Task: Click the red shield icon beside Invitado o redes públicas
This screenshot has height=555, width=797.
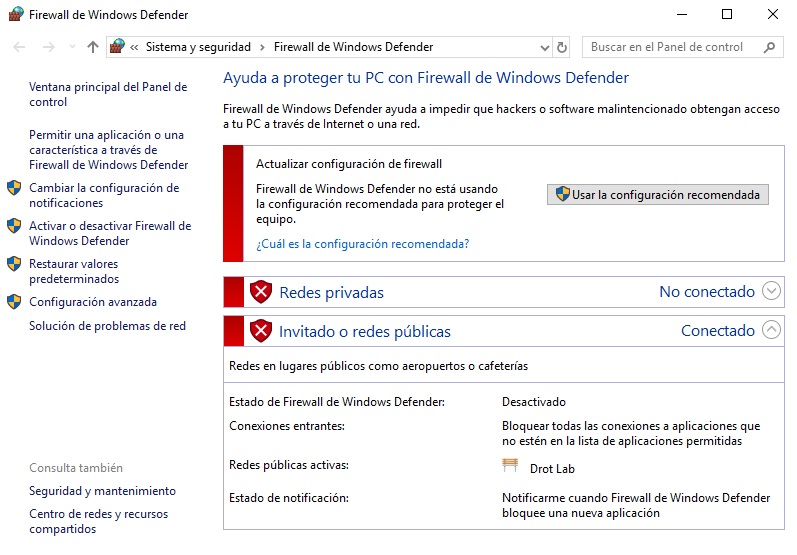Action: pyautogui.click(x=261, y=331)
